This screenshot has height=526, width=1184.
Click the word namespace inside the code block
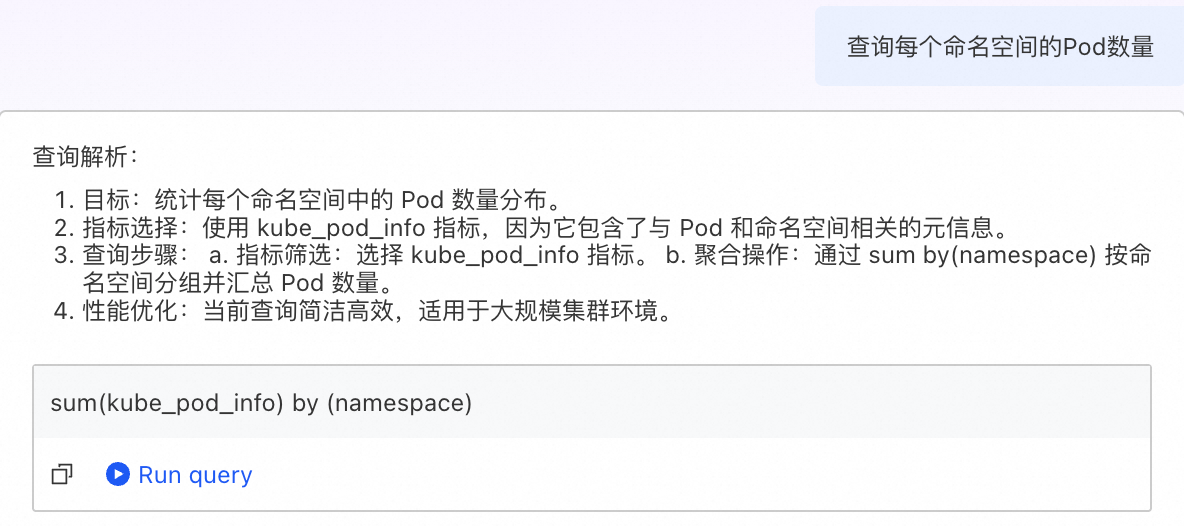tap(399, 404)
